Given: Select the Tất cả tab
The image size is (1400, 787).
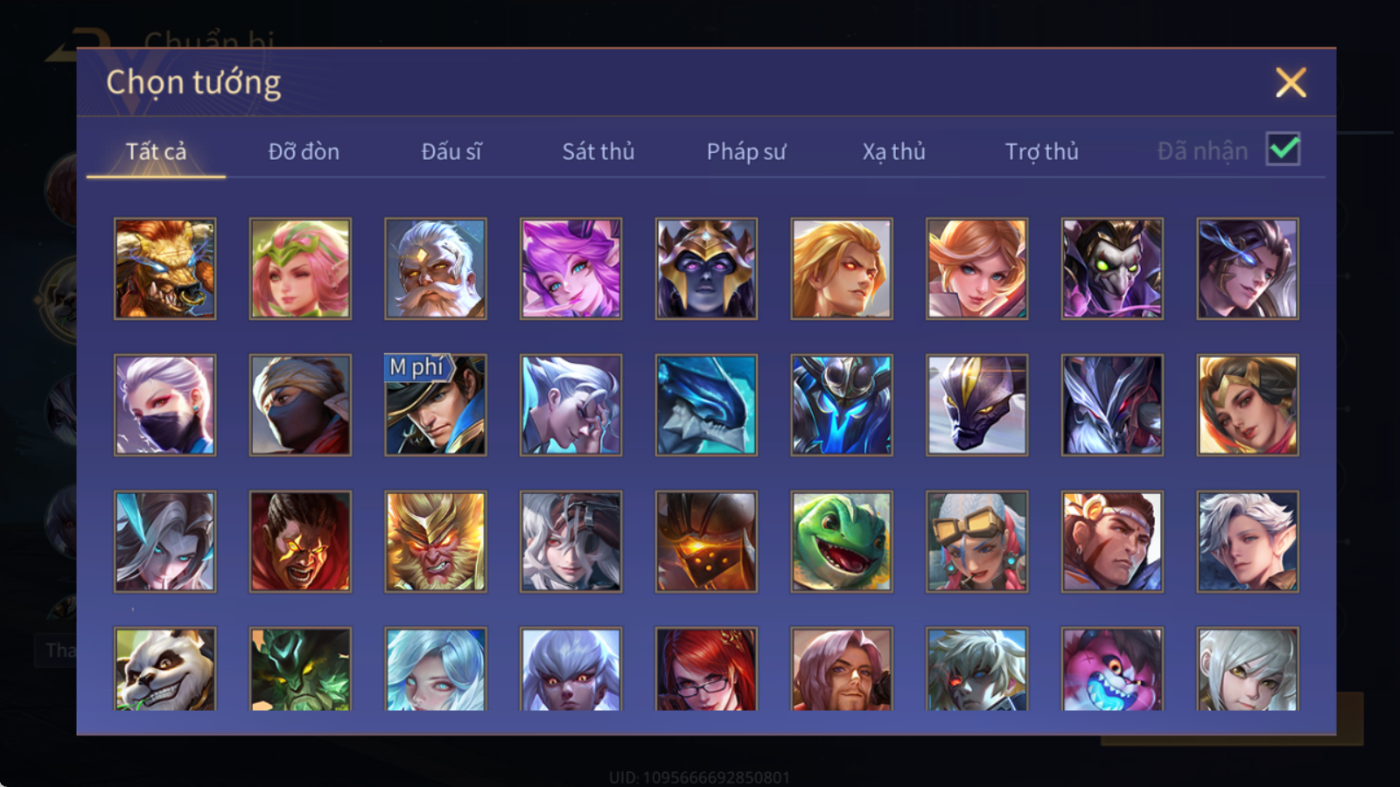Looking at the screenshot, I should (x=156, y=151).
